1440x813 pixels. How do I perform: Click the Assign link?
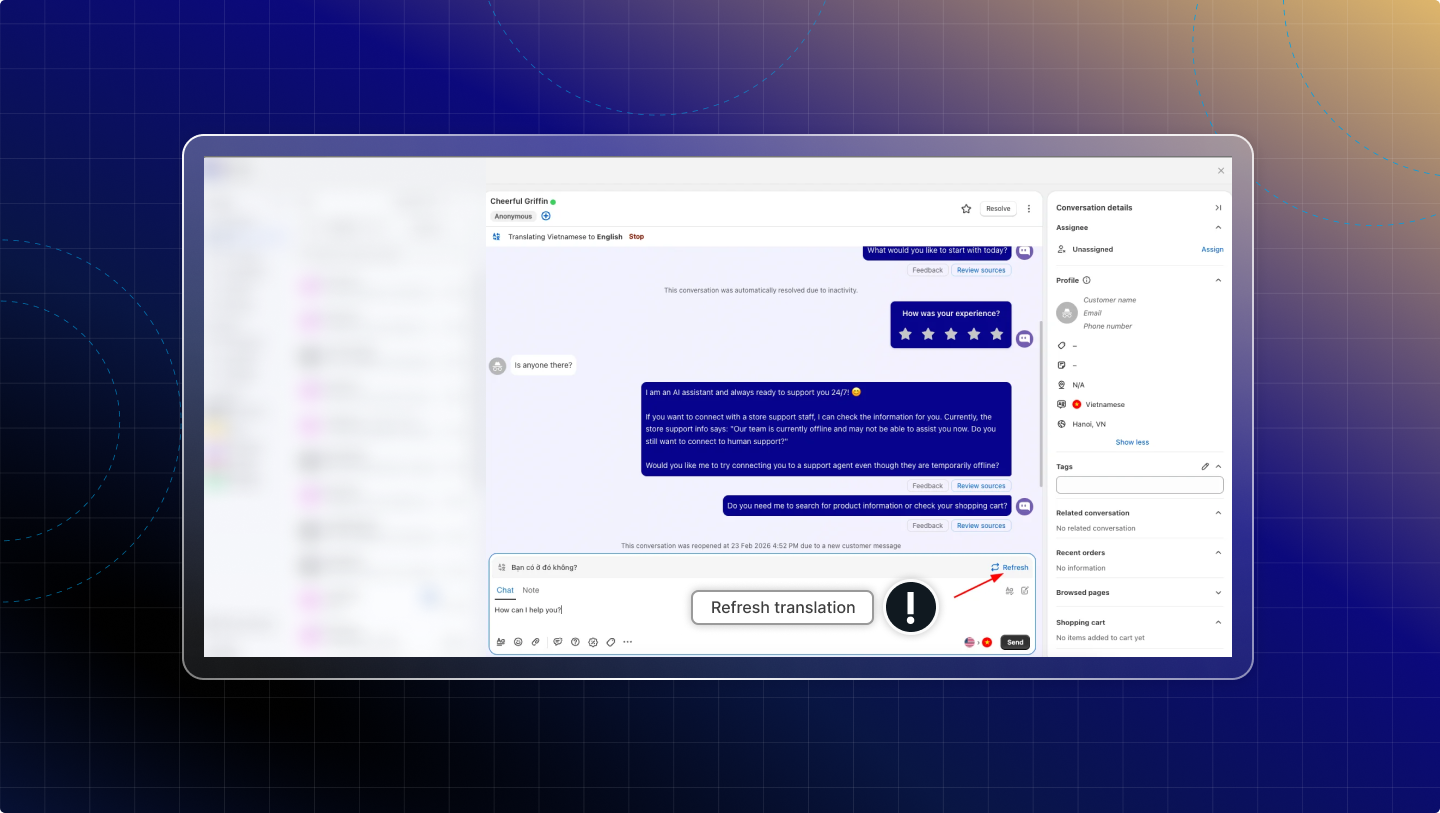click(x=1211, y=250)
